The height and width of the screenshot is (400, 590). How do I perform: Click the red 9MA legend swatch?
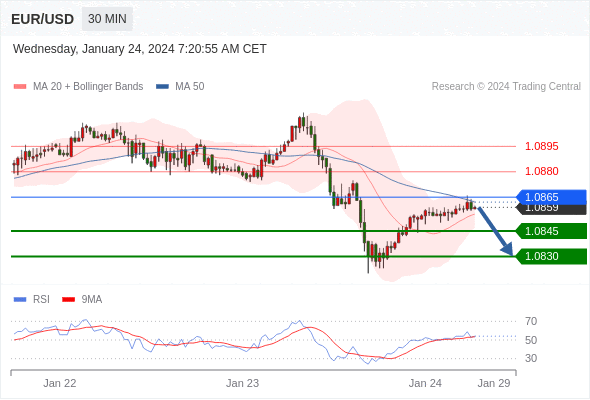pyautogui.click(x=68, y=300)
